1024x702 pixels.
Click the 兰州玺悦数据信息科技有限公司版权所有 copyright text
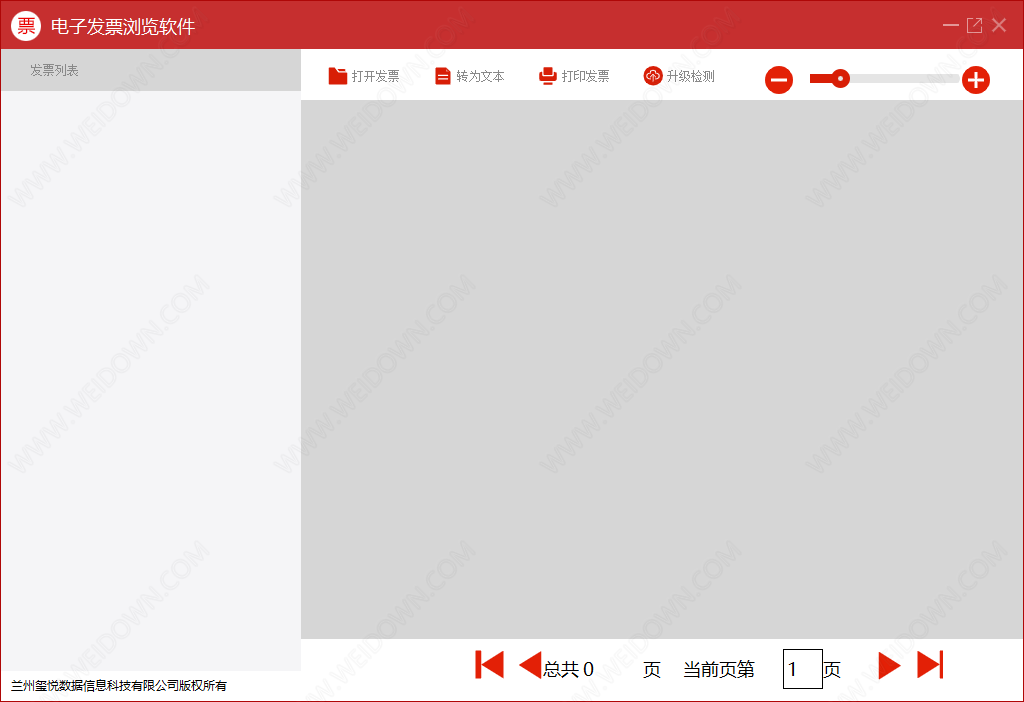(119, 686)
